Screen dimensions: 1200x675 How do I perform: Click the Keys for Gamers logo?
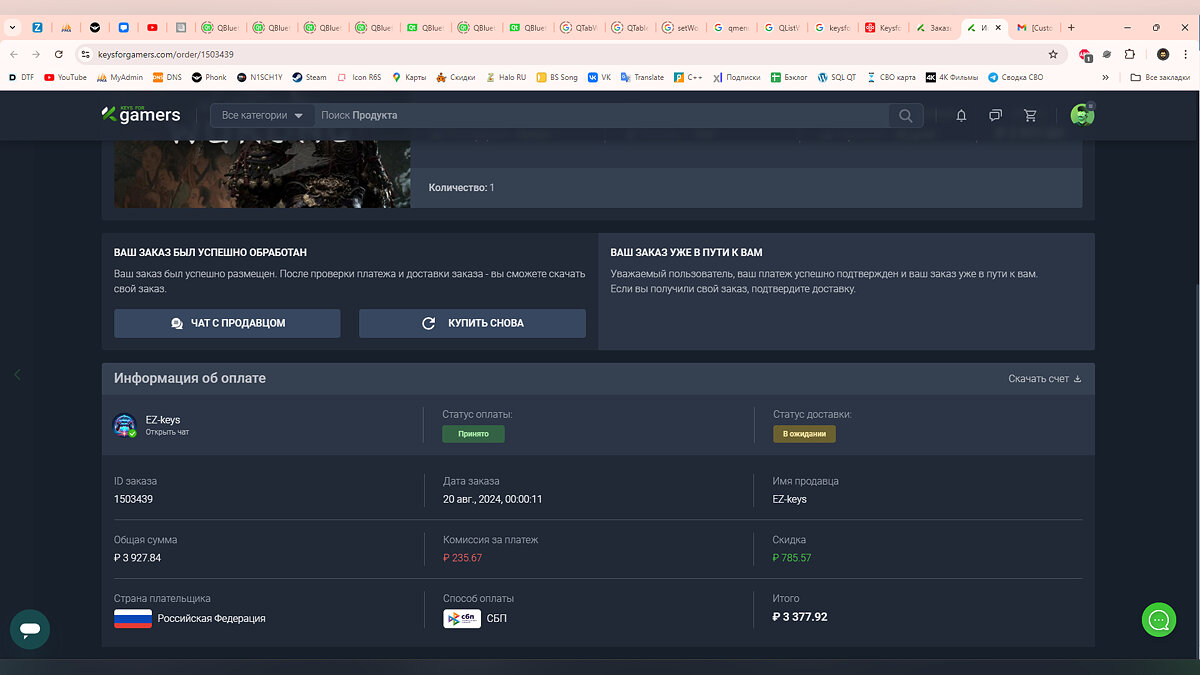tap(142, 115)
